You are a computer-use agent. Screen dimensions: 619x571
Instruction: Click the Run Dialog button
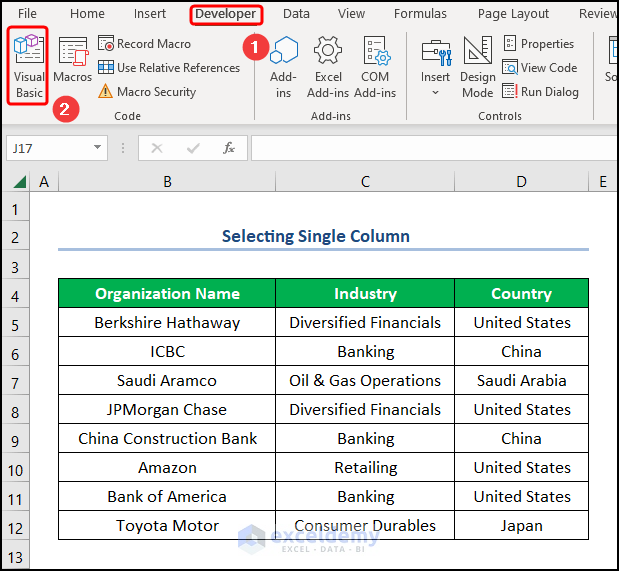coord(540,92)
